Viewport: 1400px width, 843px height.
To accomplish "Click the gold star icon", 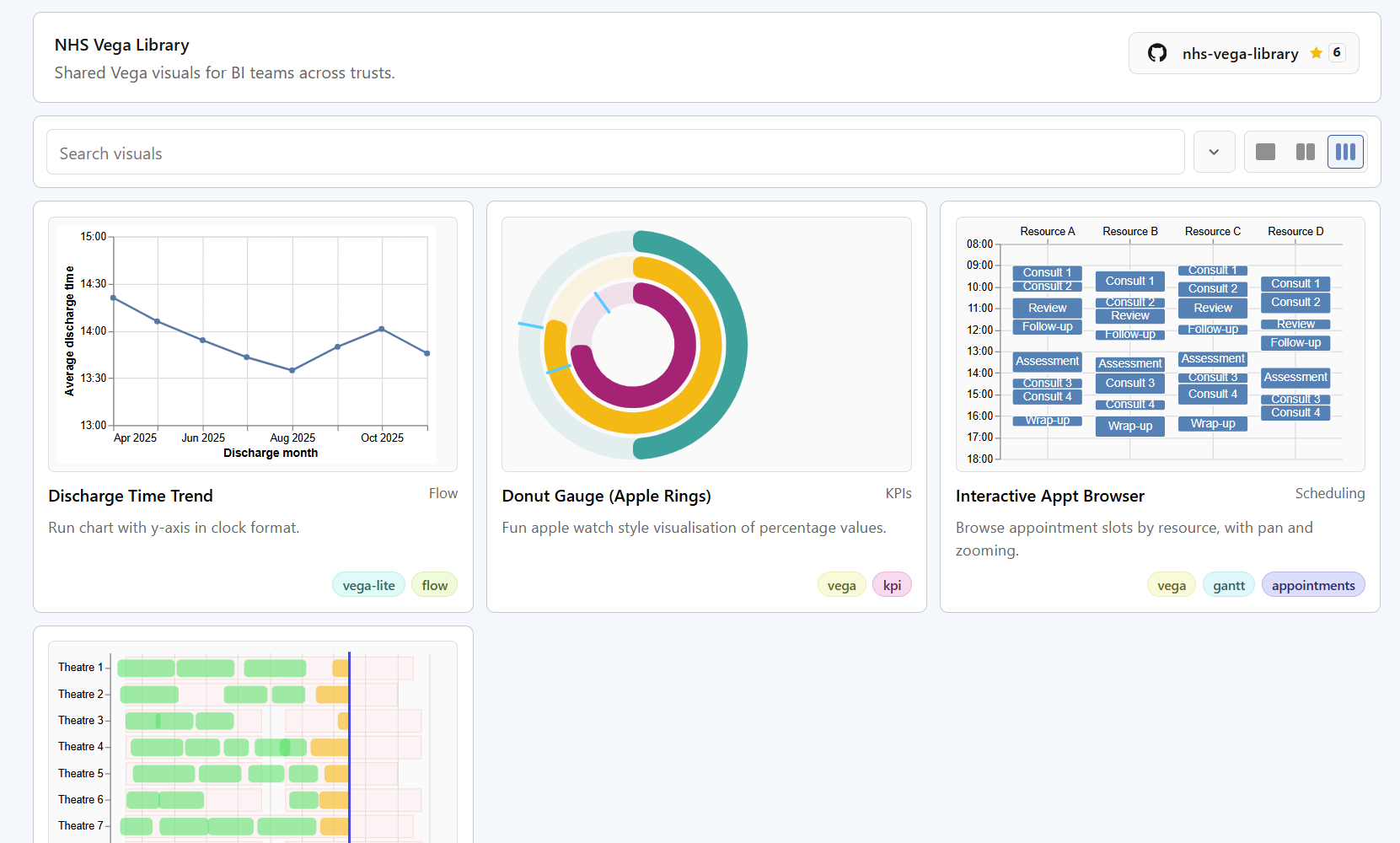I will point(1316,53).
